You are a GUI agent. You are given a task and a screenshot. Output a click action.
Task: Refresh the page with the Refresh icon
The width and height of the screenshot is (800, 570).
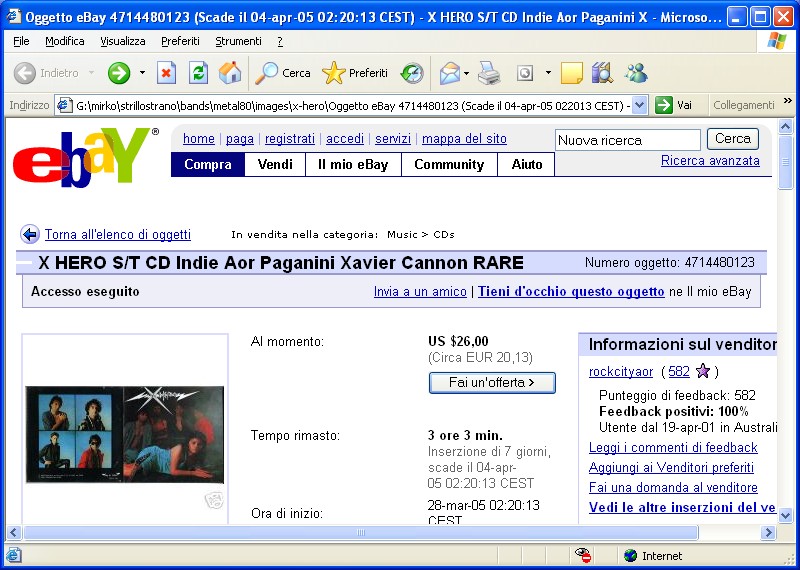[x=198, y=73]
